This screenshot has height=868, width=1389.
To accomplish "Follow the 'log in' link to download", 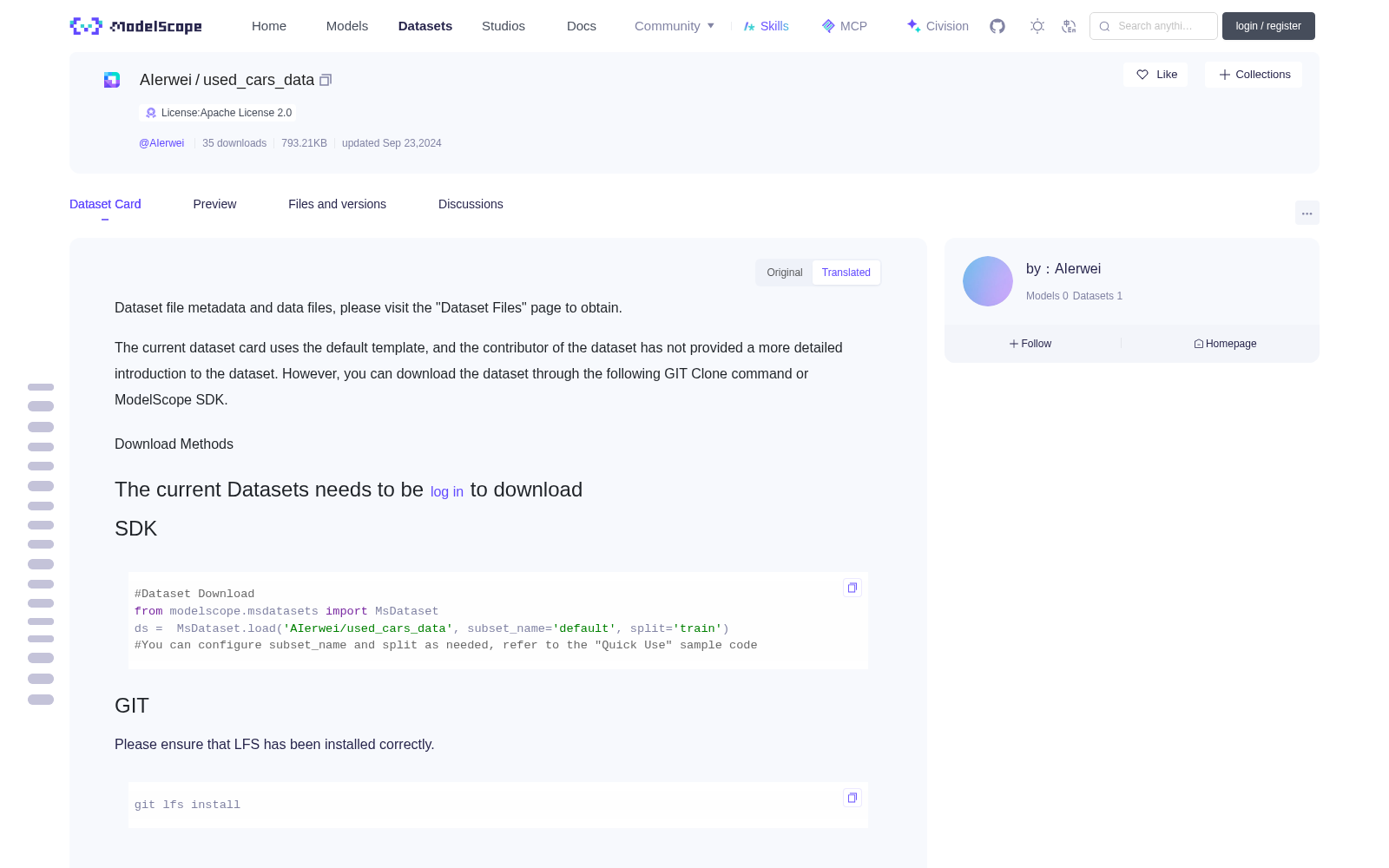I will 447,492.
